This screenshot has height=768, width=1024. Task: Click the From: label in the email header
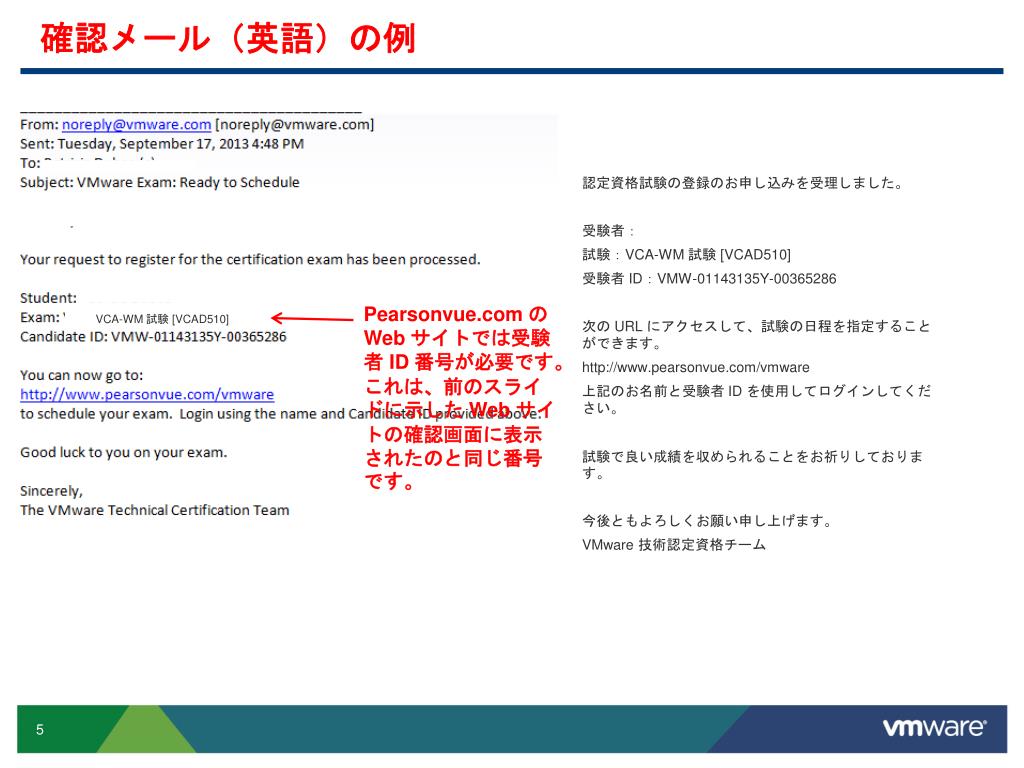[x=39, y=125]
